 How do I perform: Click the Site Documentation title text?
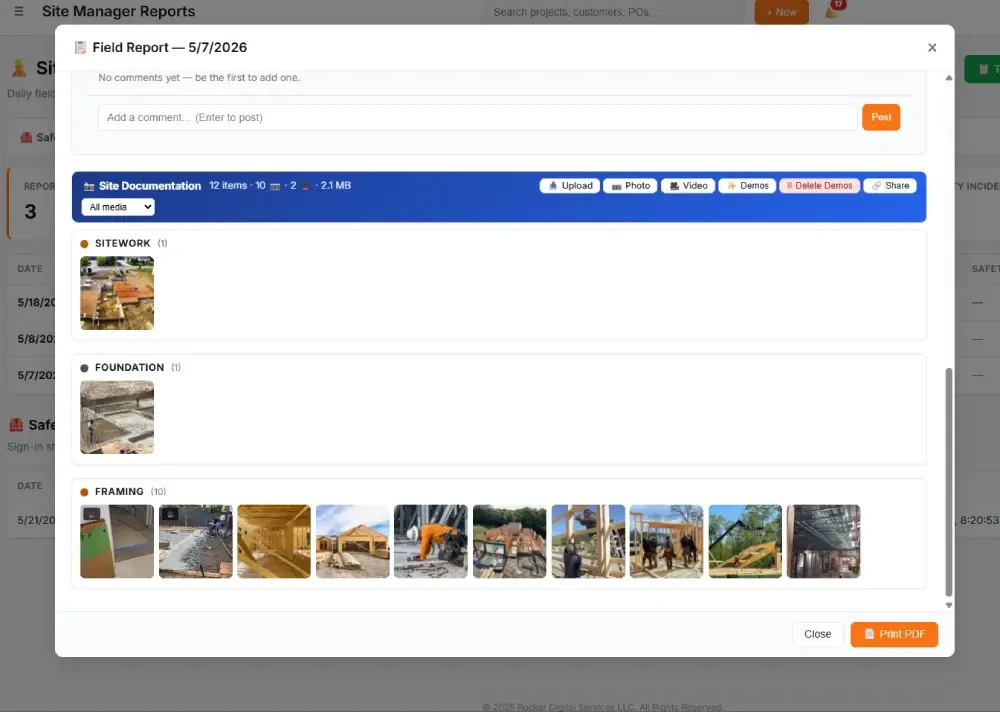150,186
